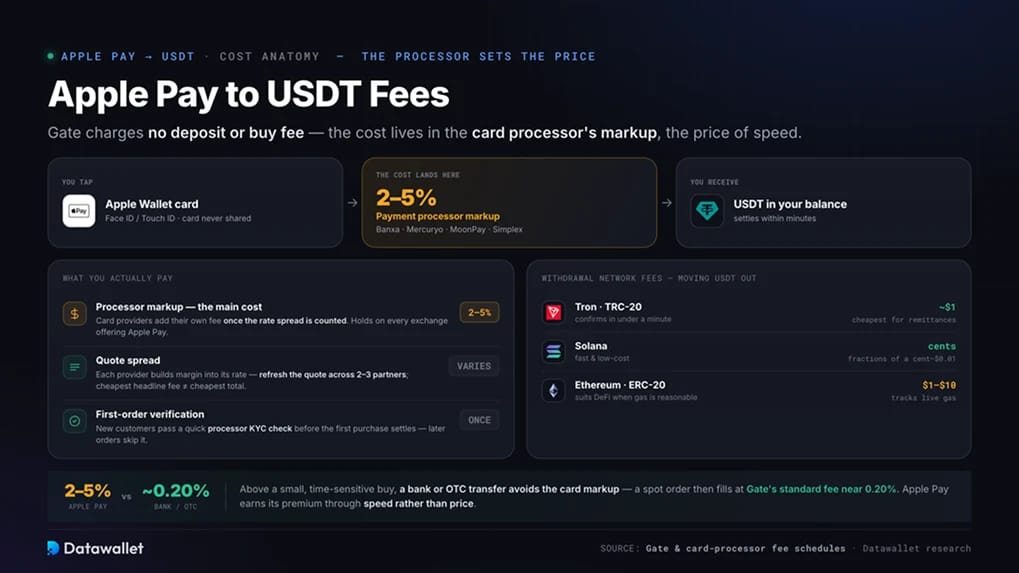Click the VARIES badge

point(474,366)
